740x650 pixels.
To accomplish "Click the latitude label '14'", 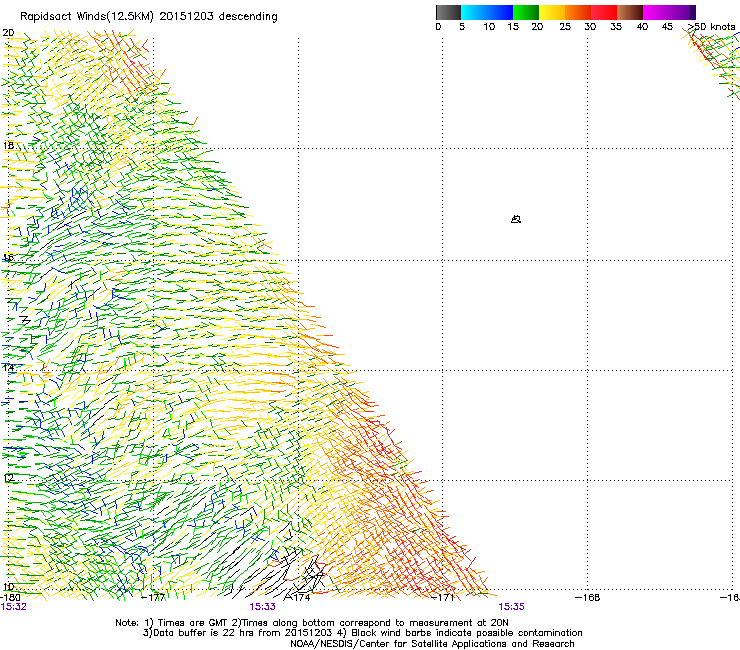I will (8, 368).
